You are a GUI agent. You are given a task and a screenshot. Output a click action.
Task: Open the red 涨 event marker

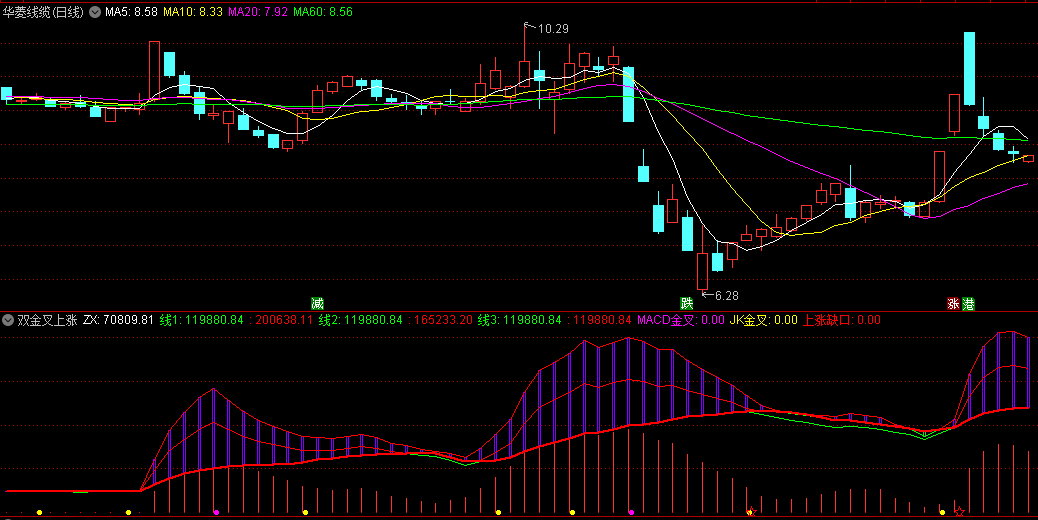pyautogui.click(x=953, y=304)
